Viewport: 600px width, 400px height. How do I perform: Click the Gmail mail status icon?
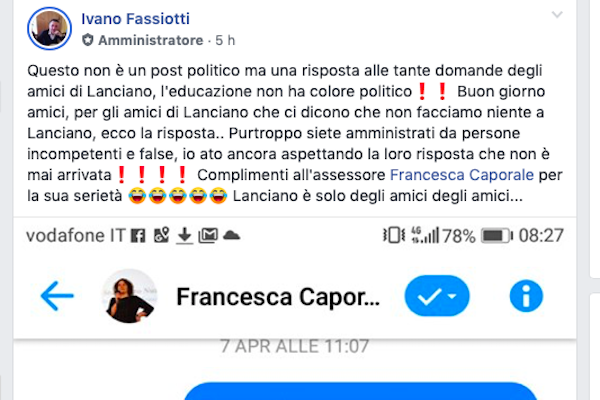[208, 236]
